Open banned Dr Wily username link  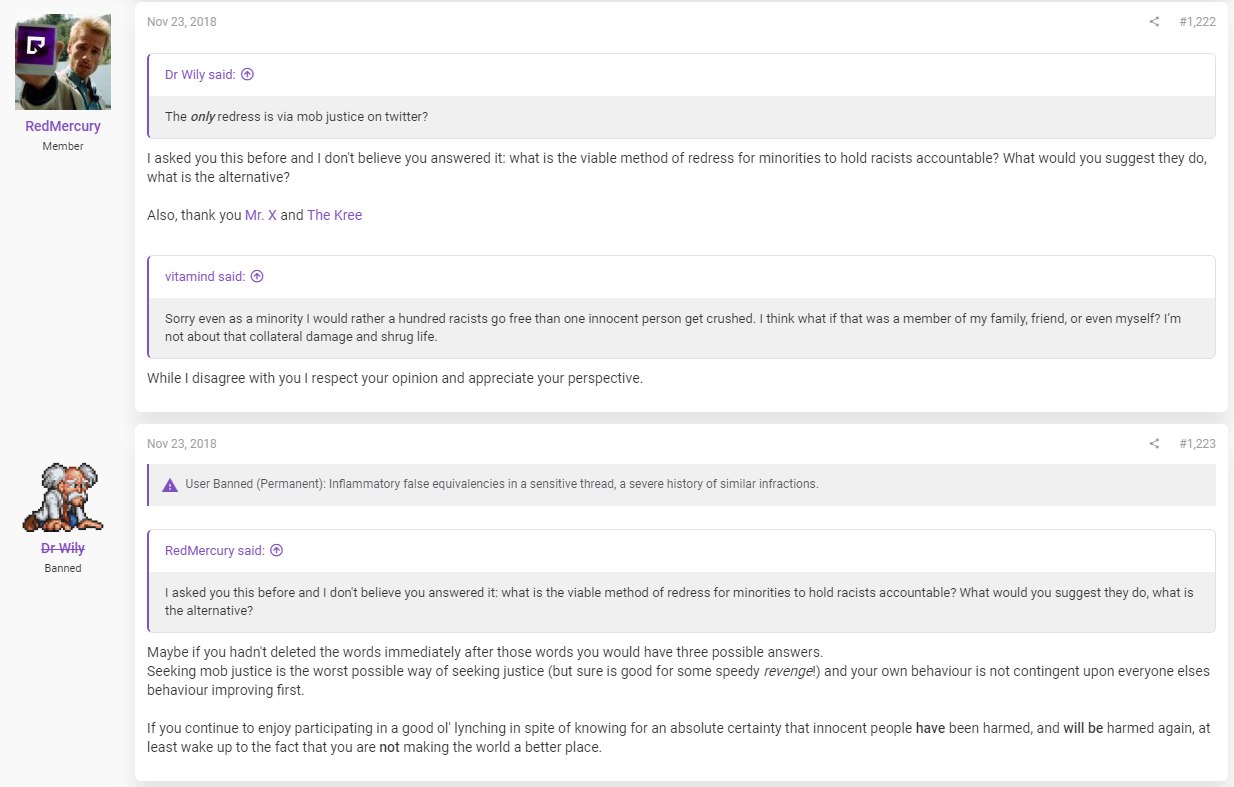click(63, 548)
